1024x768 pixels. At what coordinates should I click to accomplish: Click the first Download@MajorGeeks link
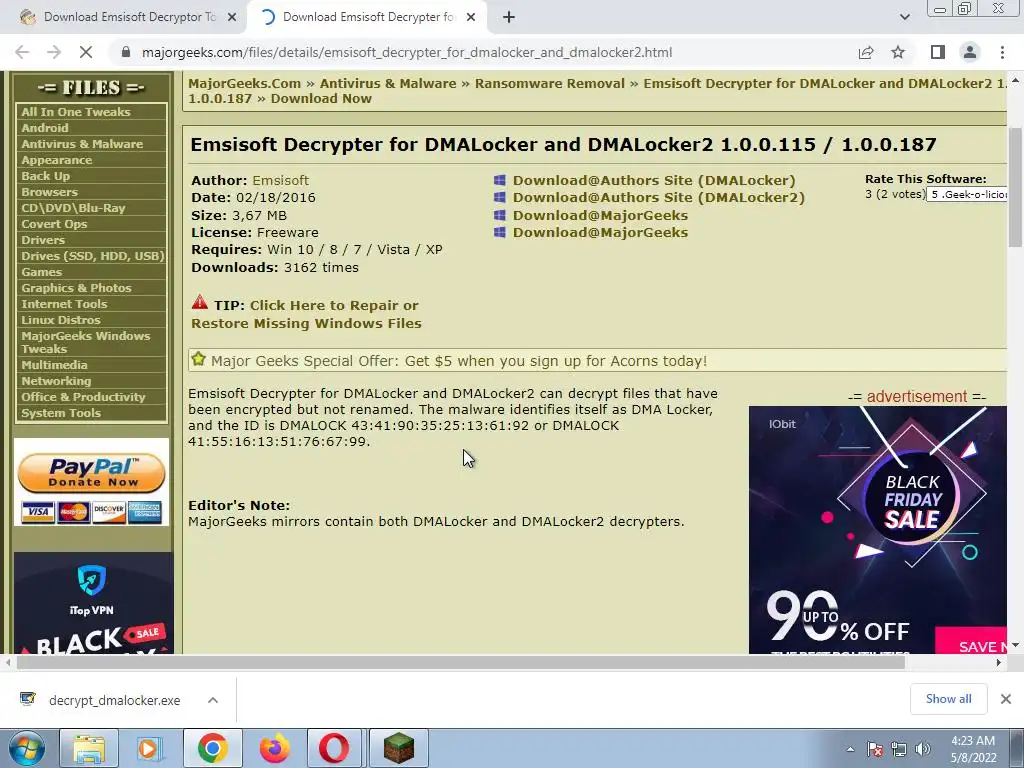tap(600, 215)
